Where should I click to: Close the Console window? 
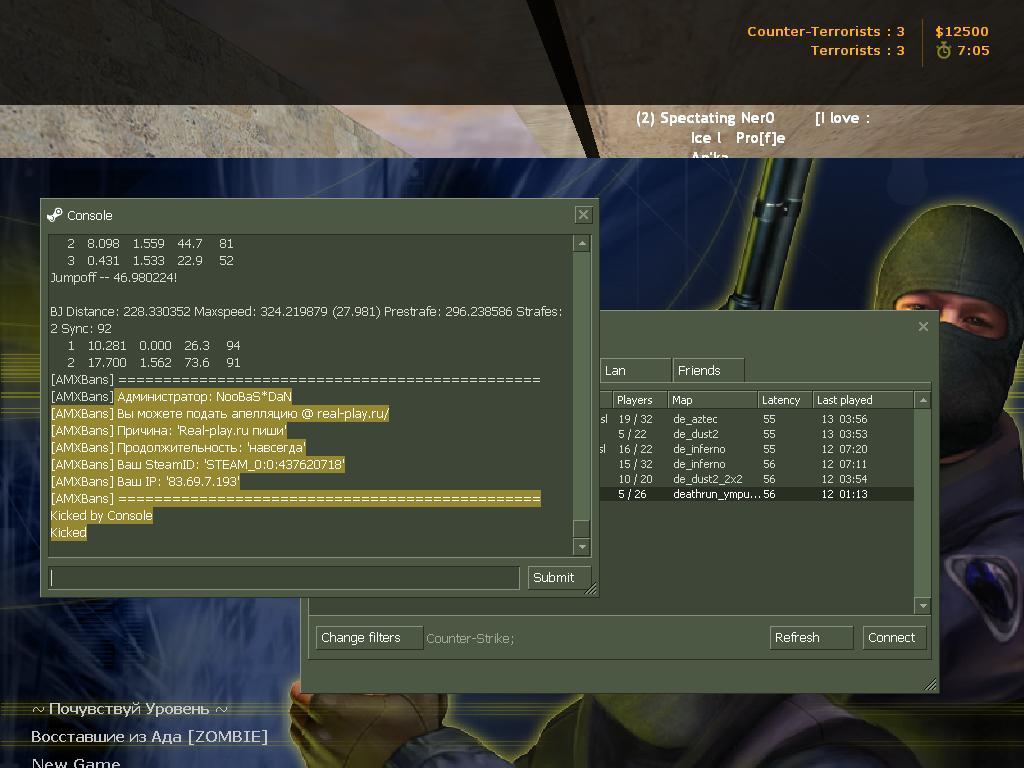point(583,215)
